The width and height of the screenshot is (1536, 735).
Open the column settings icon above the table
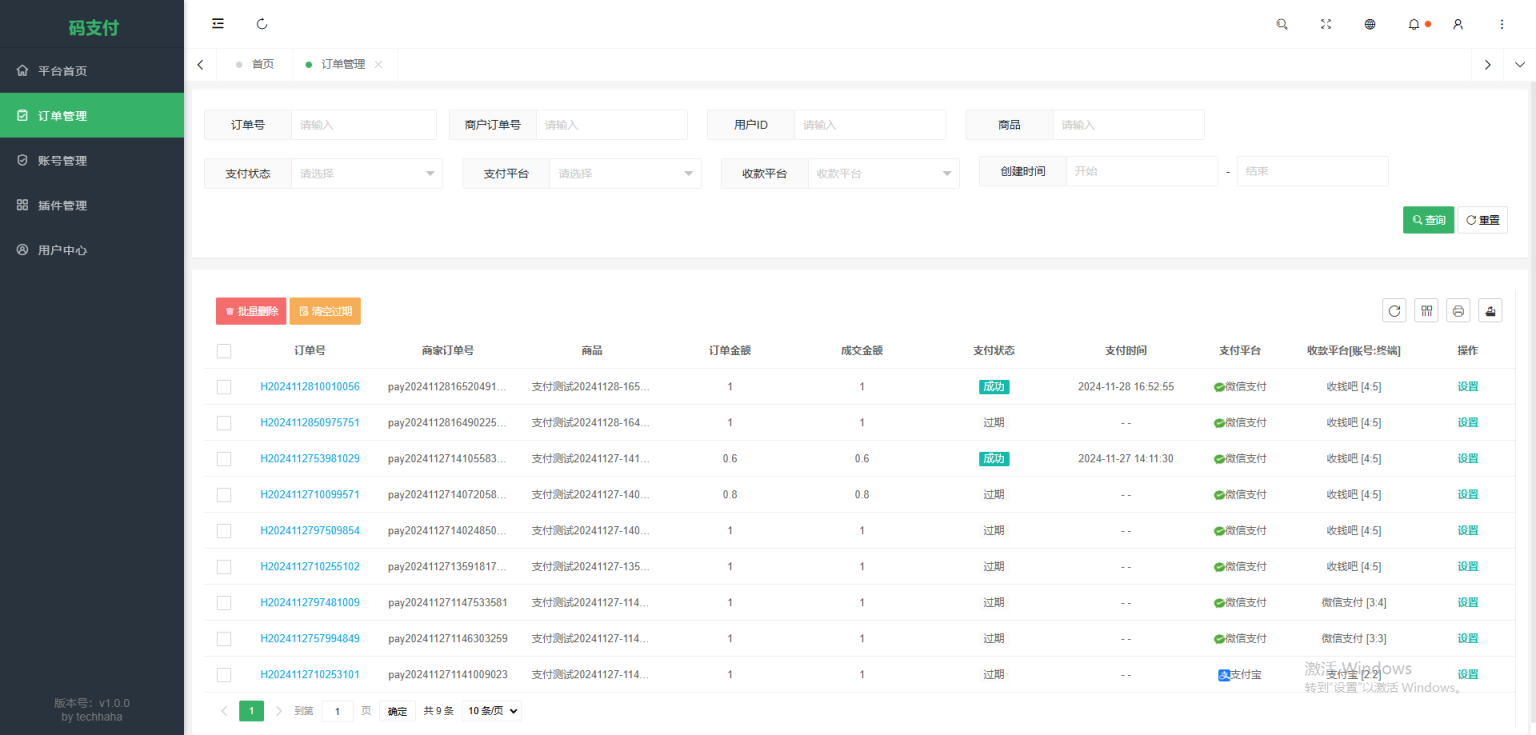(1426, 310)
